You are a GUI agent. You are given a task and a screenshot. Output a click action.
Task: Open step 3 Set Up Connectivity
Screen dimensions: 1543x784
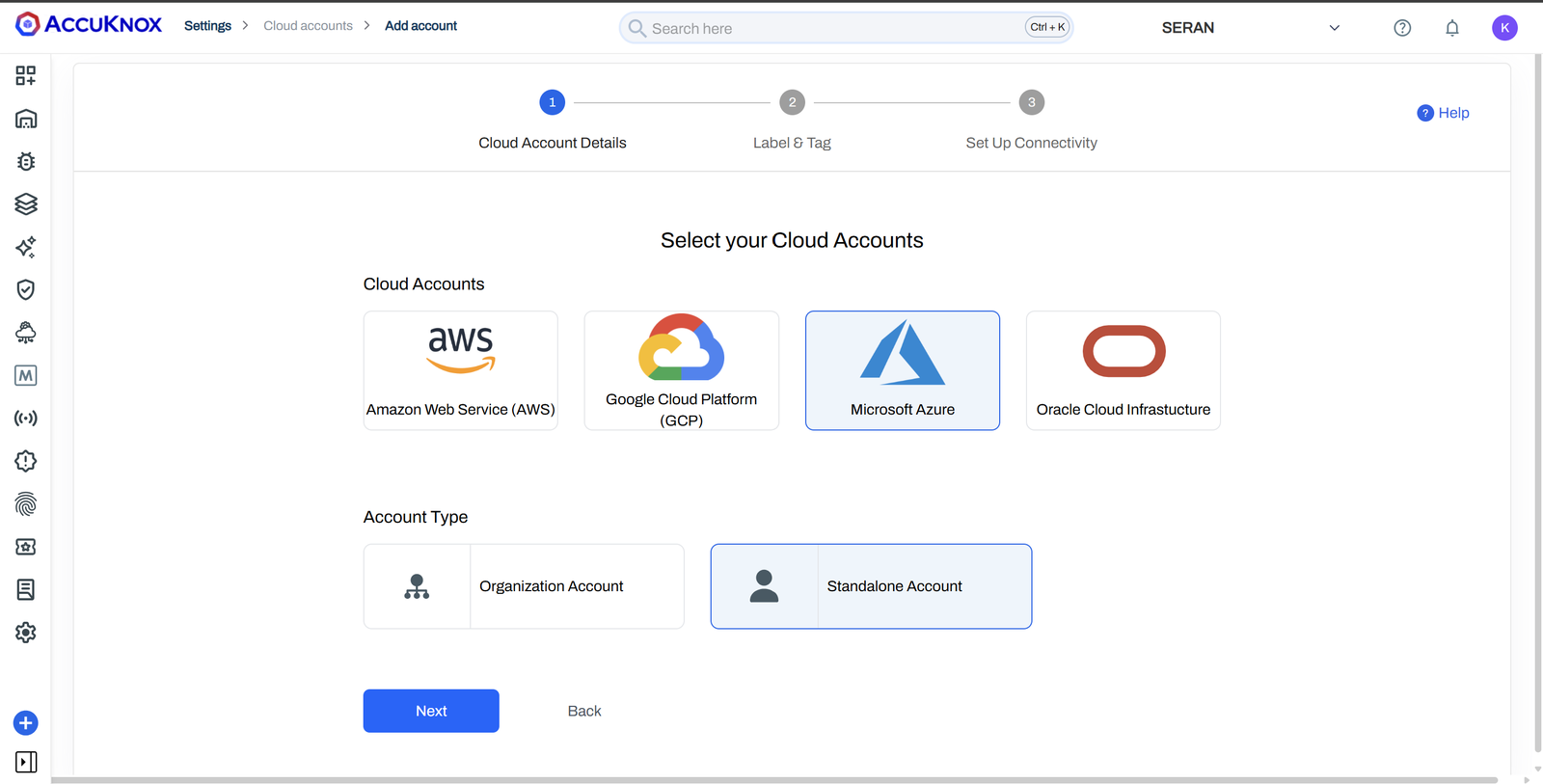[1031, 102]
